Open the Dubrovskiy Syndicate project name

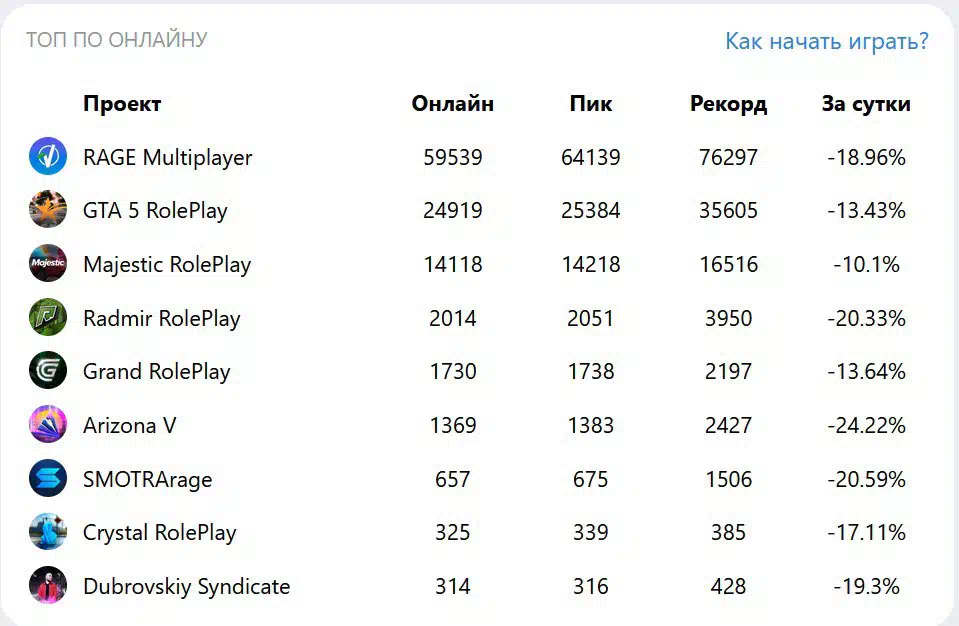187,586
